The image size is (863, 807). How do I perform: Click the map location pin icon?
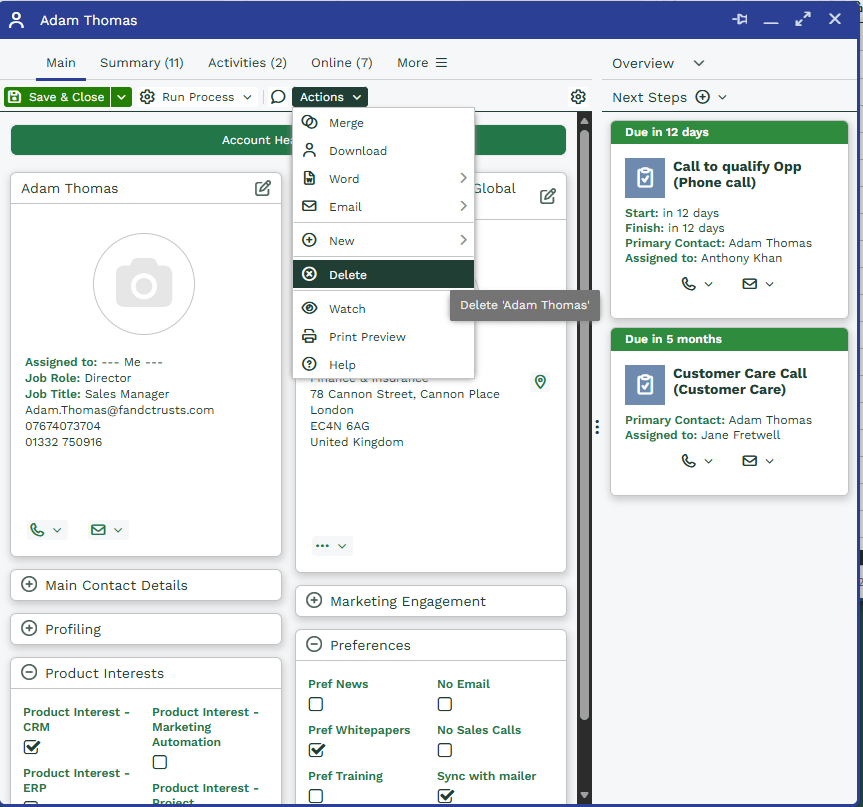pyautogui.click(x=540, y=382)
